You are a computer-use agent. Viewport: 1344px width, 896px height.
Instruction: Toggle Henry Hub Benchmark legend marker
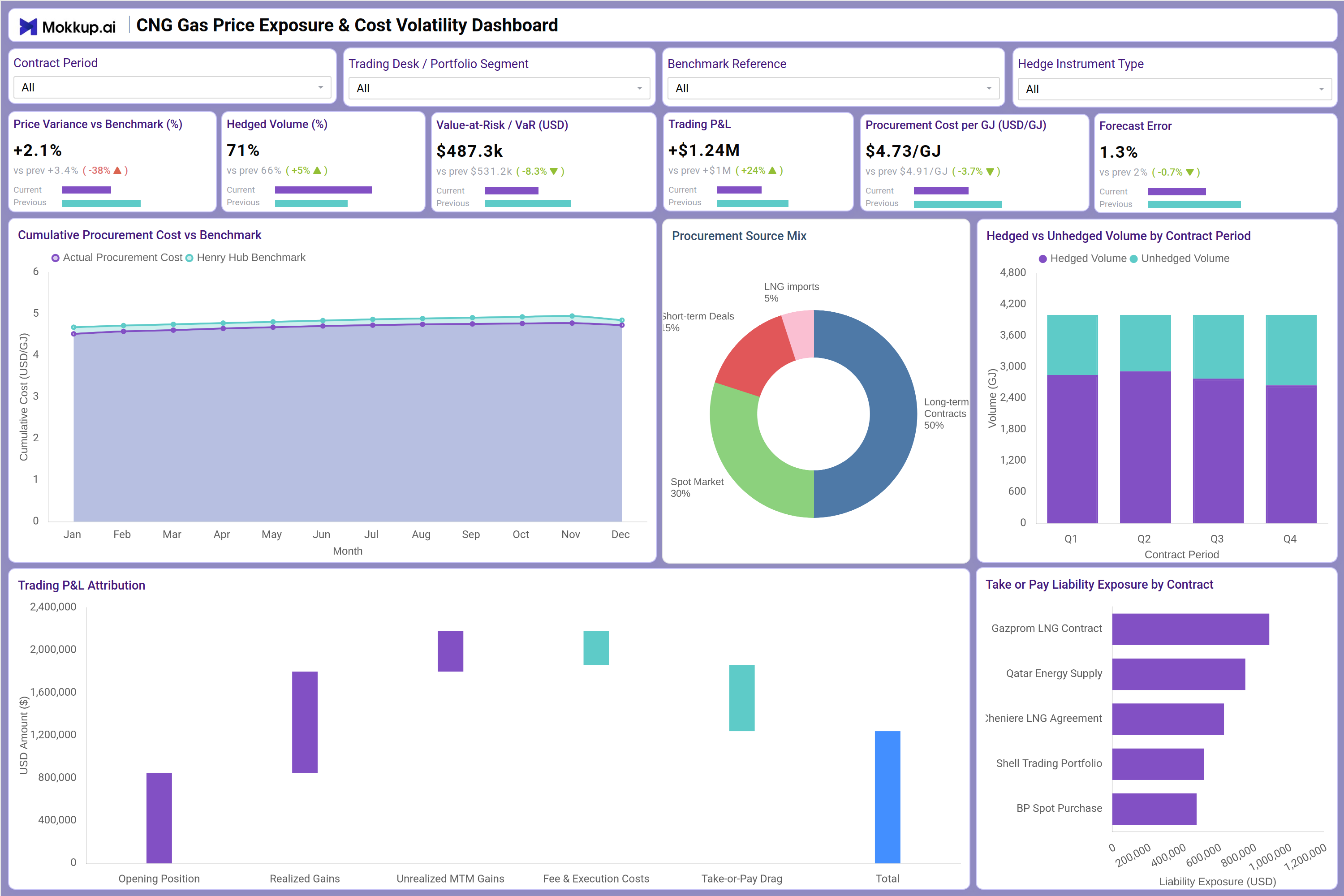tap(189, 258)
